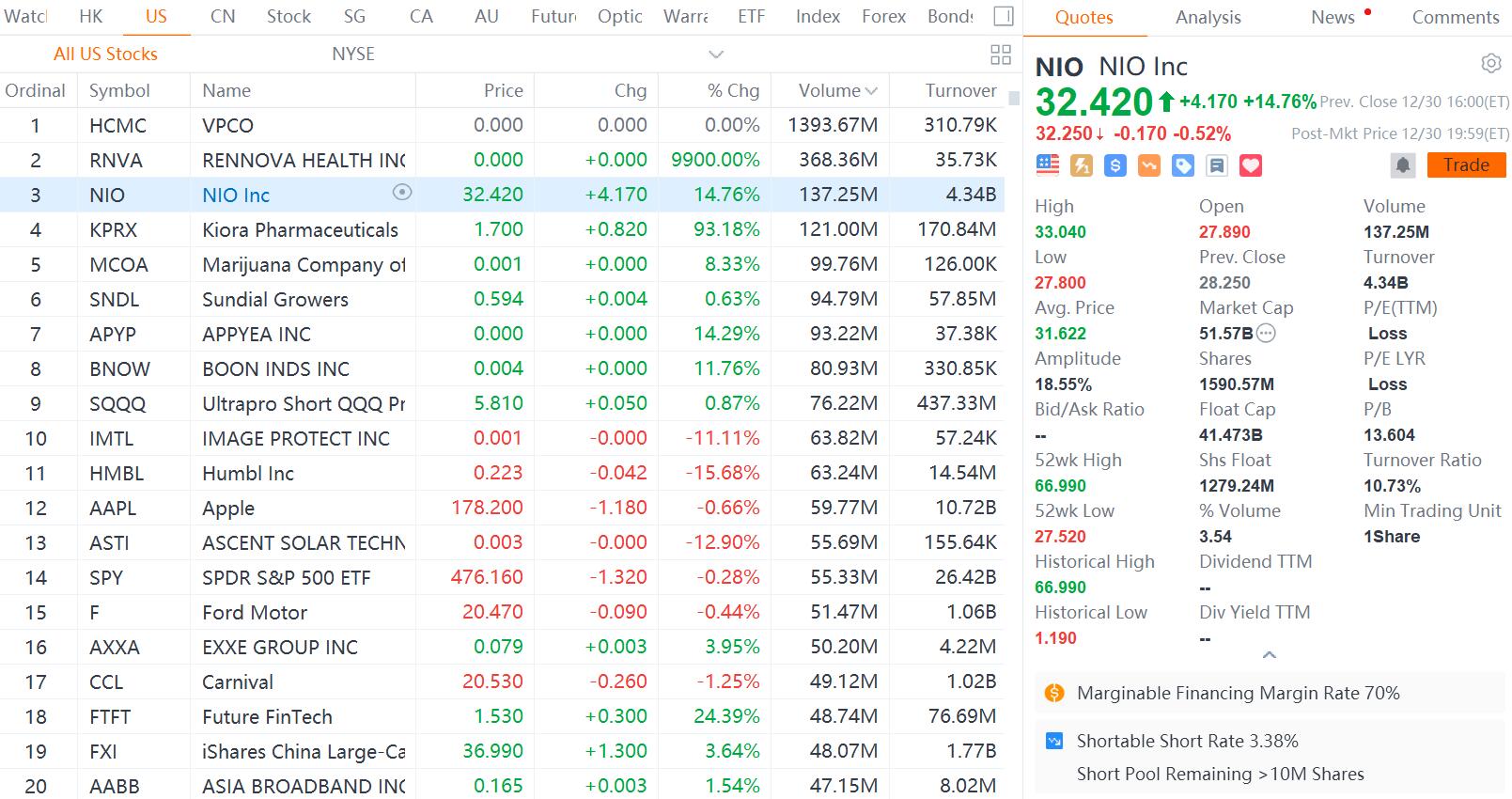This screenshot has width=1512, height=799.
Task: Slide the stock list vertical scrollbar thumb
Action: tap(1013, 98)
